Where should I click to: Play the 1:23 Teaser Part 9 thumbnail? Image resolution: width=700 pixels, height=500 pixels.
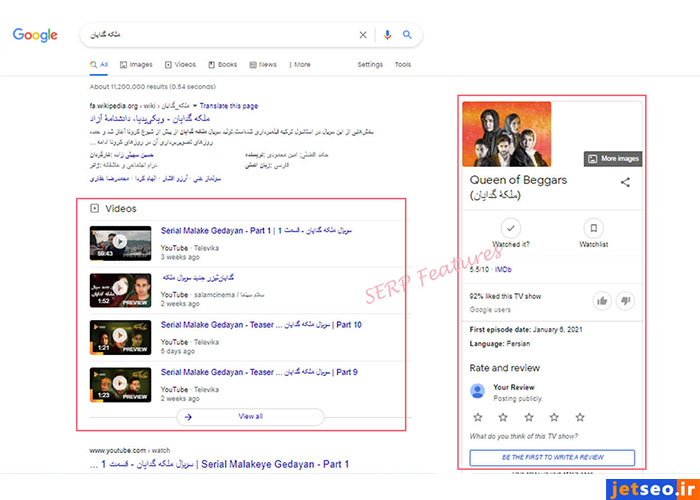coord(121,385)
